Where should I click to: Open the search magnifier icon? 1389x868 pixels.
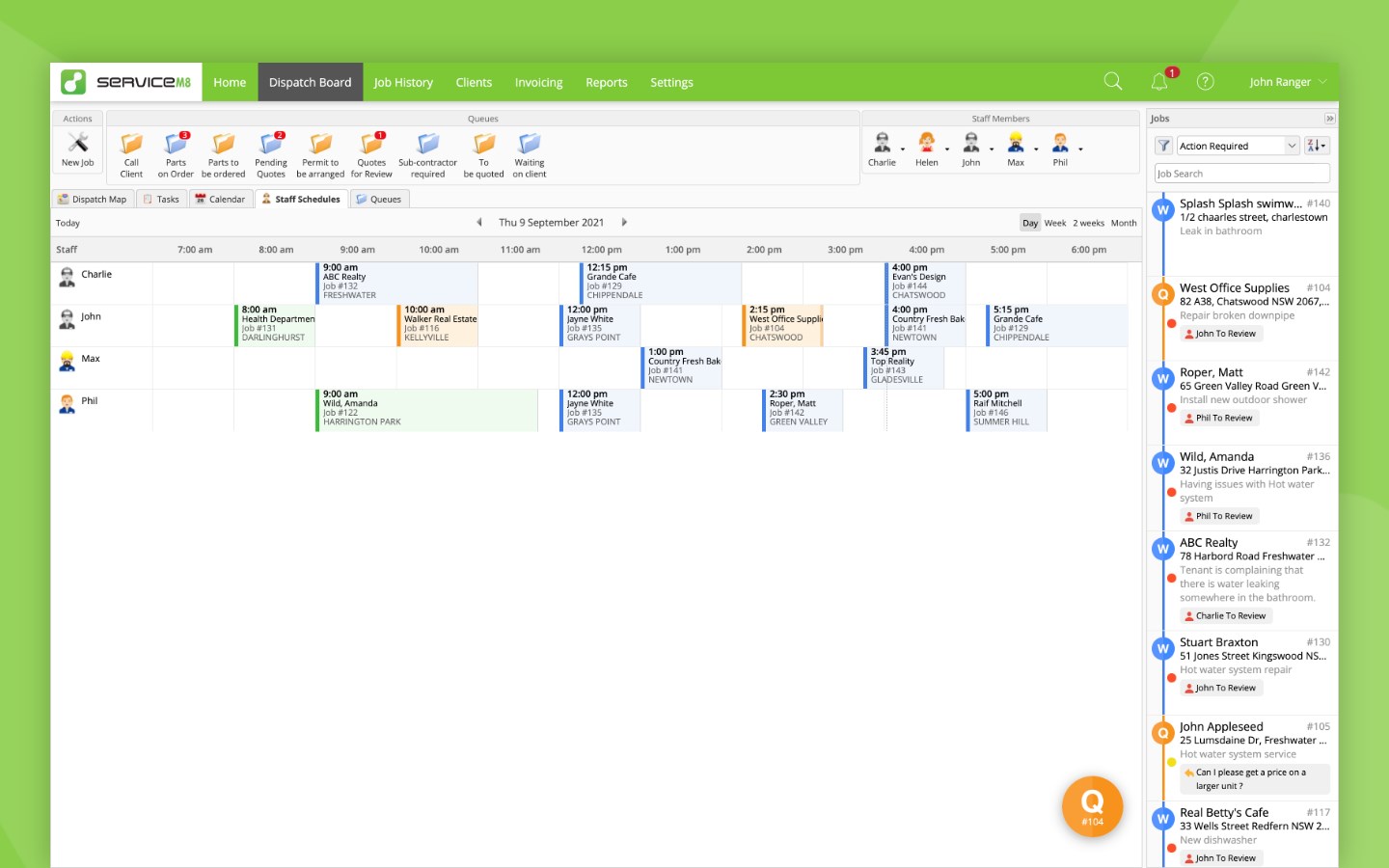click(1113, 82)
